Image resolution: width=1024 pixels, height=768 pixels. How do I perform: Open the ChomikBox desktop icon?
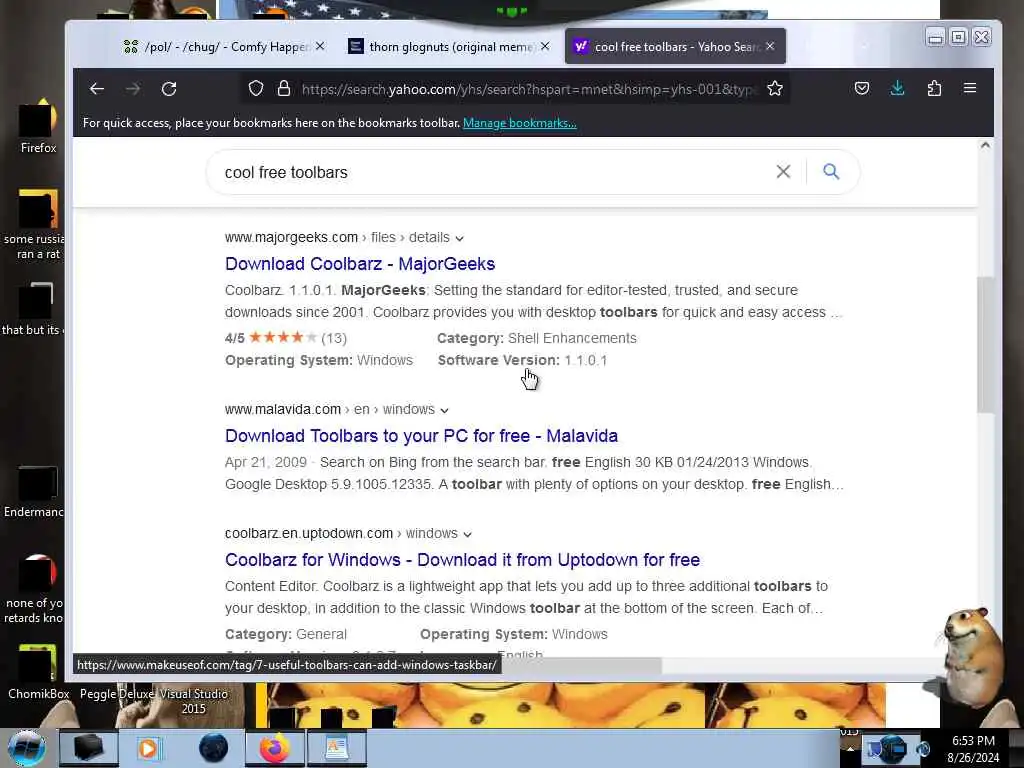[x=38, y=673]
